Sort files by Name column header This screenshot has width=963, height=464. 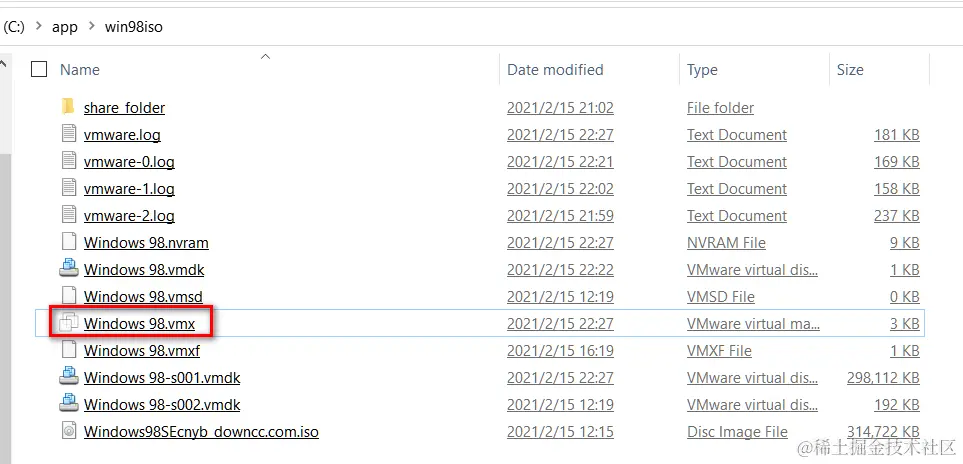80,70
